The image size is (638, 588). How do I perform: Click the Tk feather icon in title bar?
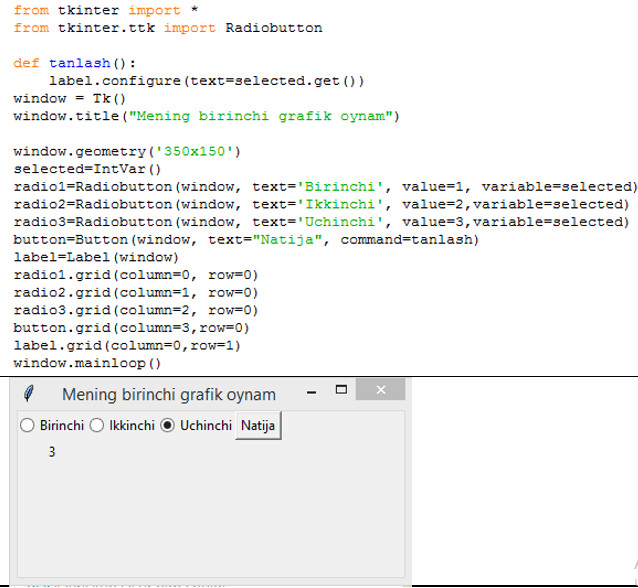[x=33, y=393]
